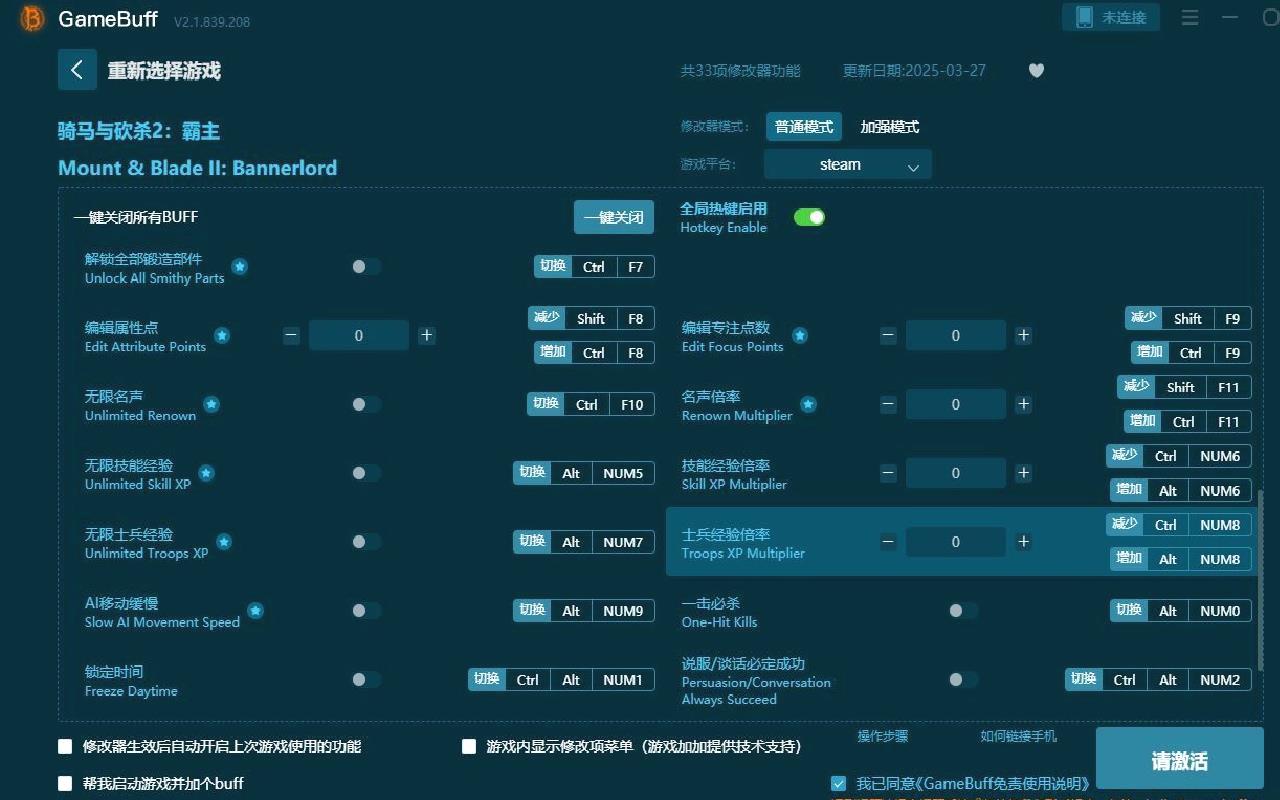Click Skill XP Multiplier value field

[956, 473]
